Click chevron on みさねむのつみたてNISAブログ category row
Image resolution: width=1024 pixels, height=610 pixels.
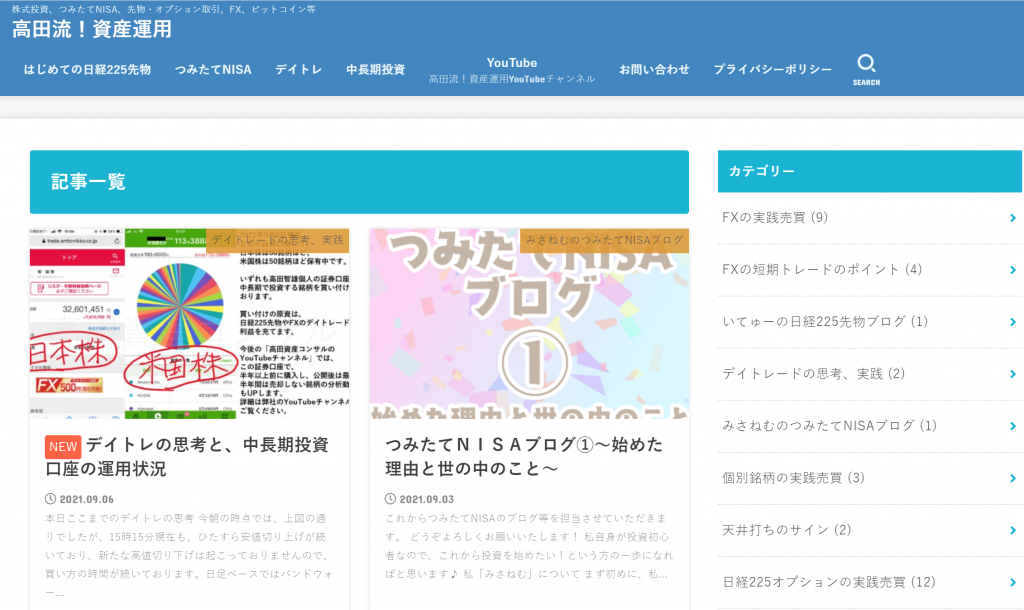pyautogui.click(x=1013, y=426)
